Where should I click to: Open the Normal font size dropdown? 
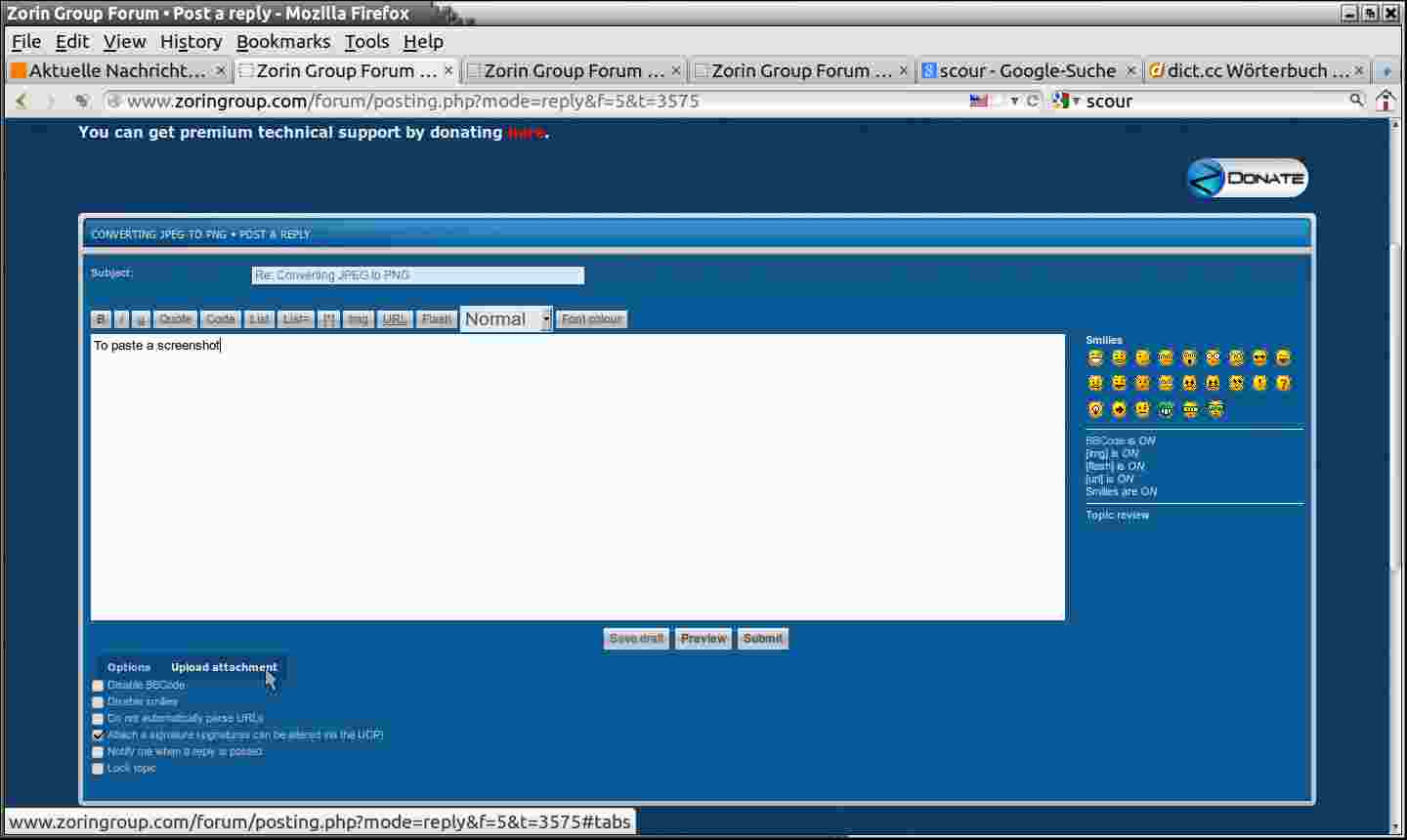[x=506, y=319]
